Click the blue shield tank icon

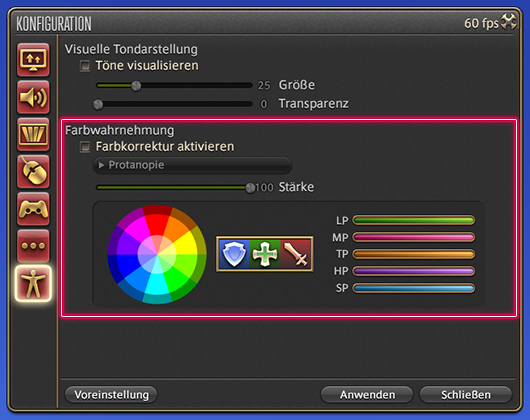[234, 254]
